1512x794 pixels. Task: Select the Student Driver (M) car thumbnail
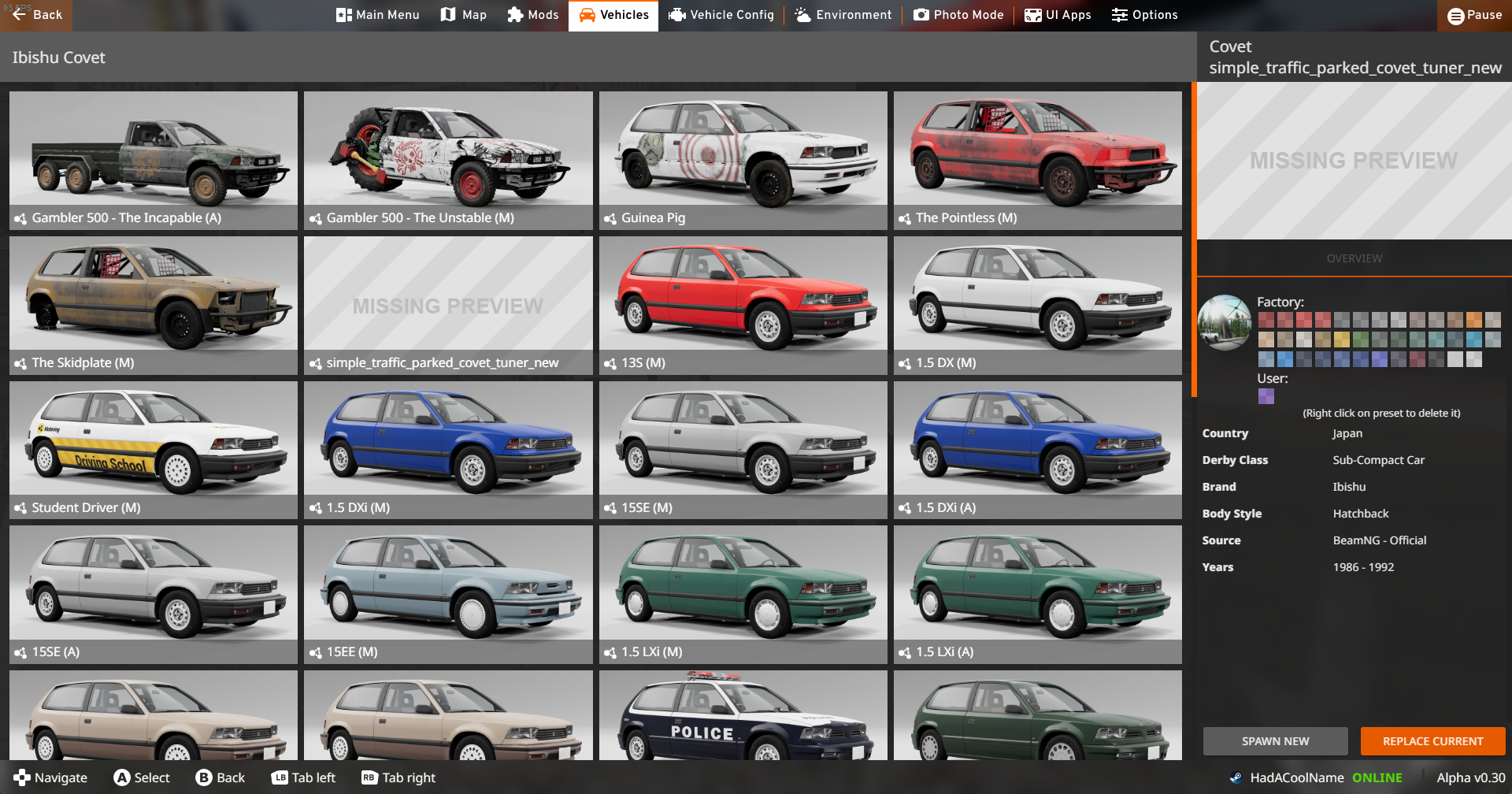pos(154,451)
